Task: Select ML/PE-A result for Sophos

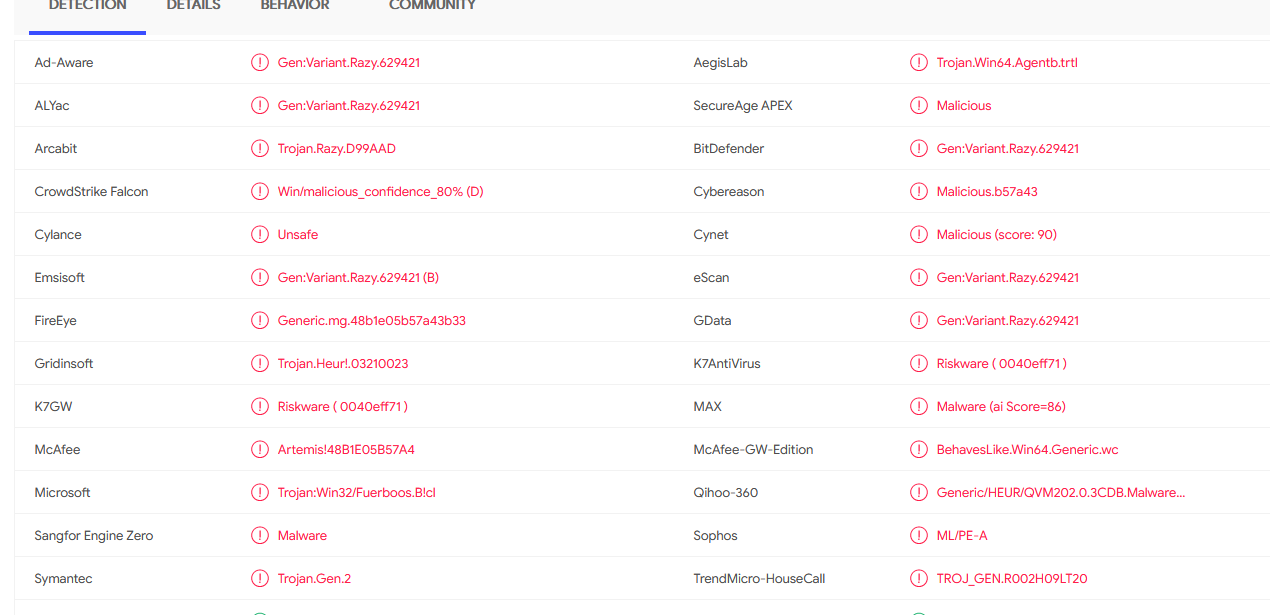Action: pyautogui.click(x=962, y=535)
